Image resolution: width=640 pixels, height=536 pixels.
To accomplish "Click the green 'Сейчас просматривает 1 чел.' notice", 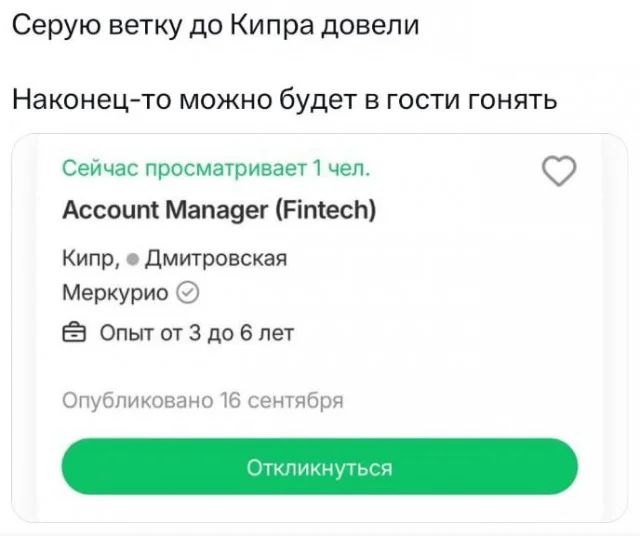I will click(216, 168).
